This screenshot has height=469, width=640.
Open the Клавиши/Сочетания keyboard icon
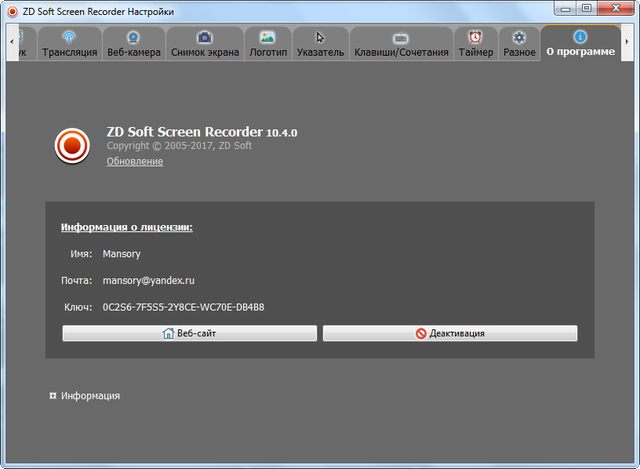tap(401, 37)
